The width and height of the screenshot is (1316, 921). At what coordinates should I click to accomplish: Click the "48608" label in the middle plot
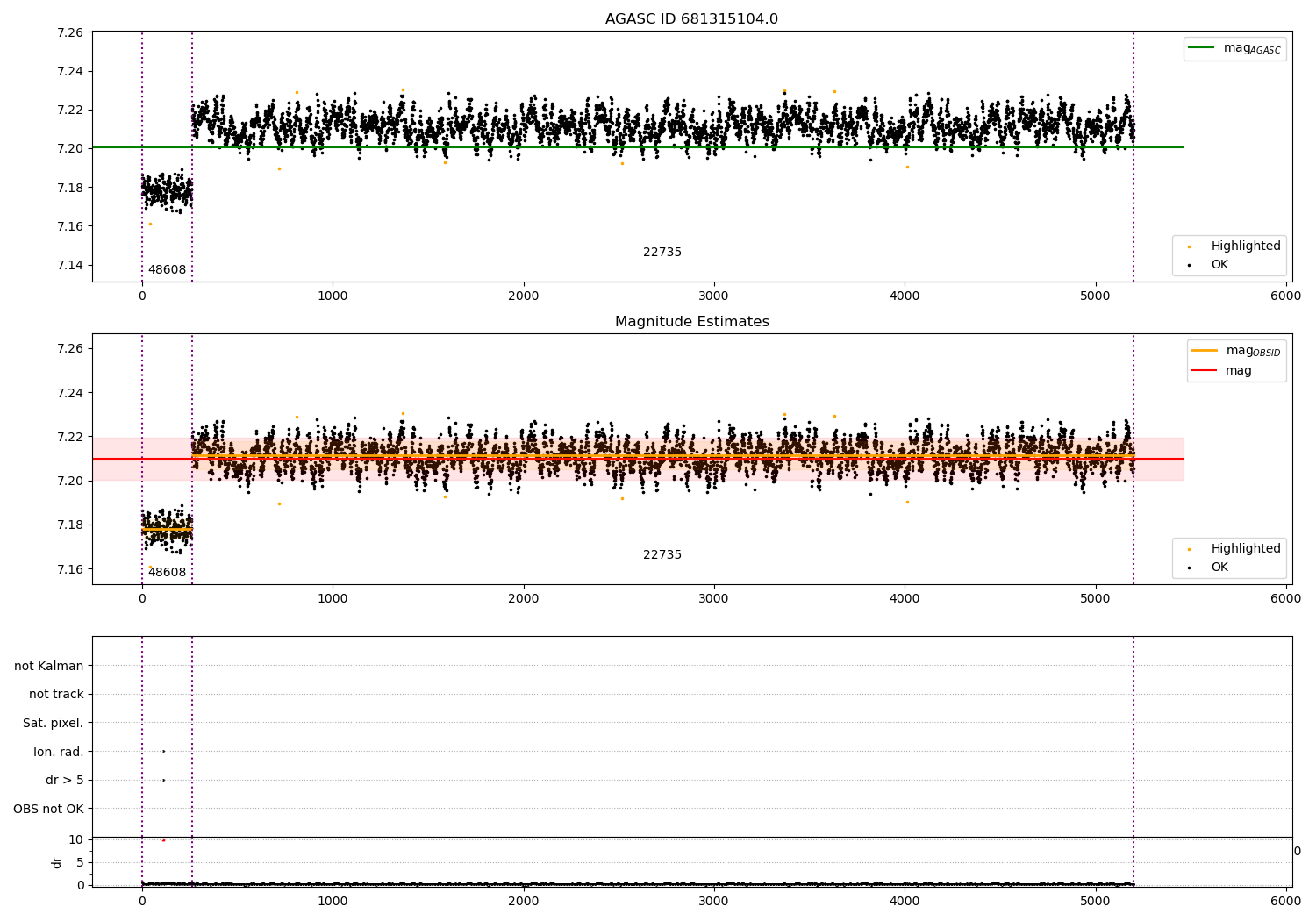click(x=167, y=573)
